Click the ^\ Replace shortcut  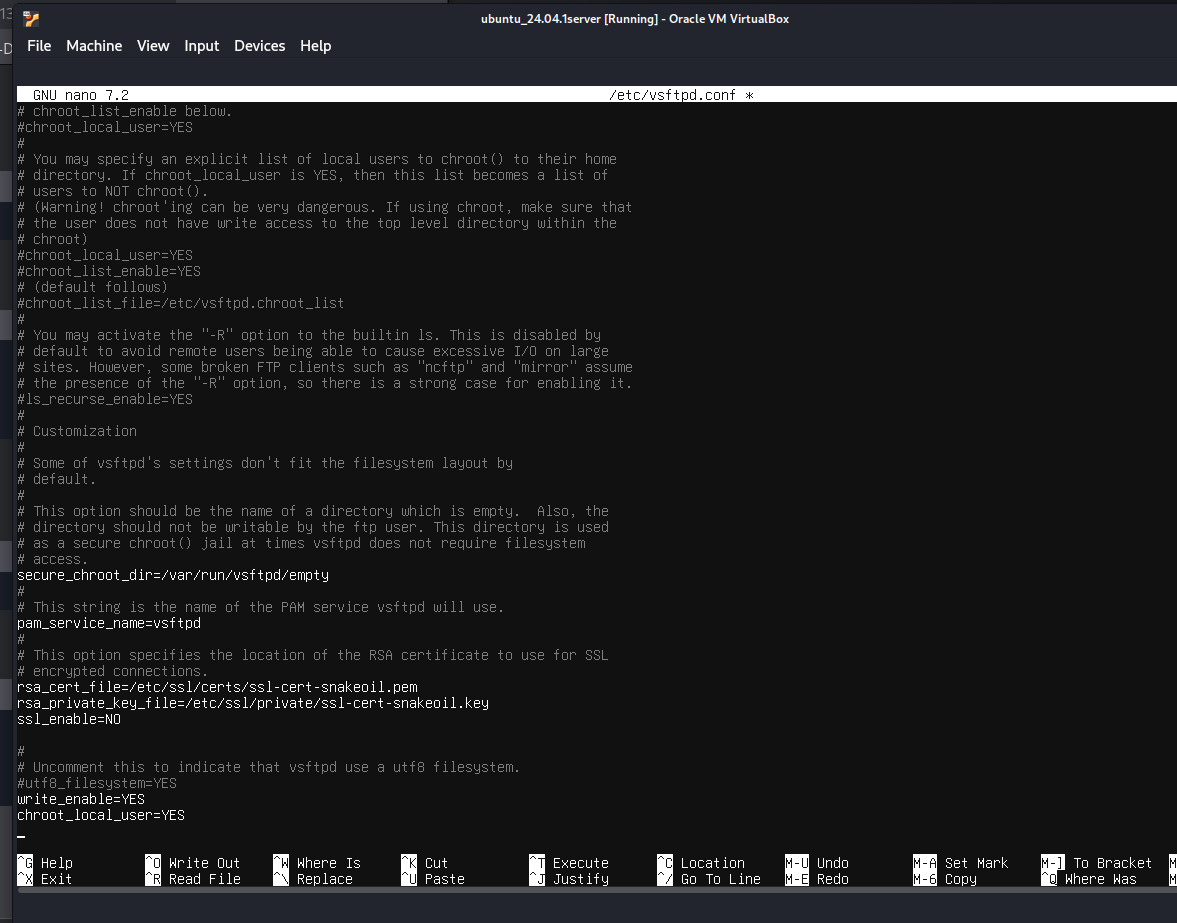(313, 879)
